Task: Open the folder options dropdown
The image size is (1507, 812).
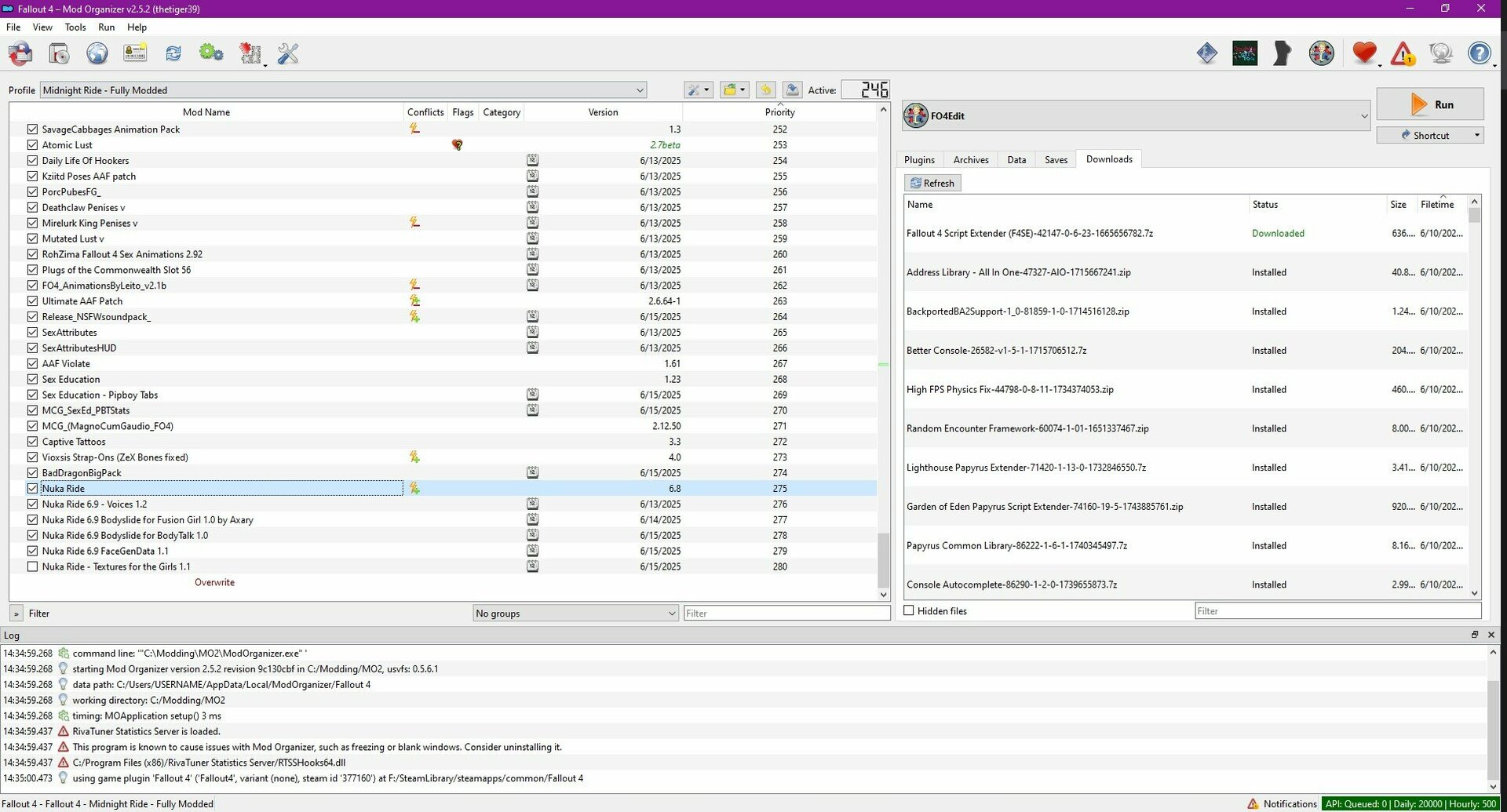Action: pyautogui.click(x=735, y=90)
